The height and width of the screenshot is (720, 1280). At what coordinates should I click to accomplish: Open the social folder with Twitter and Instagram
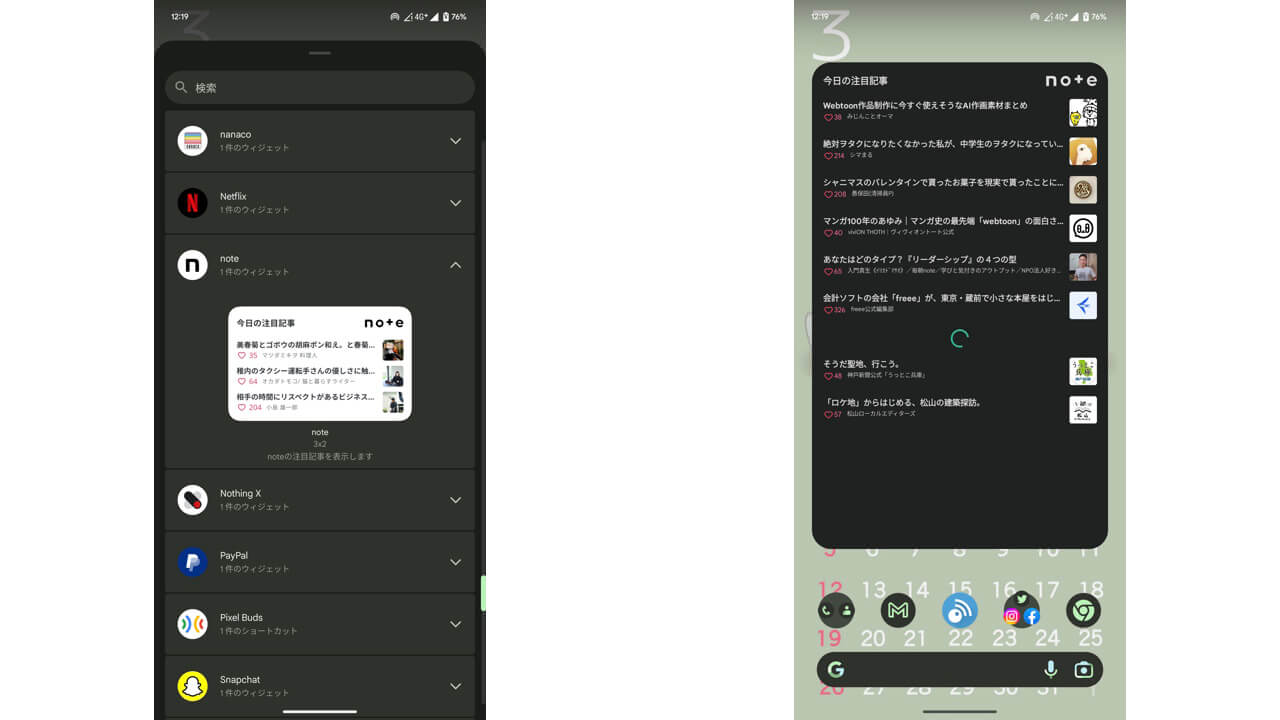pyautogui.click(x=1021, y=609)
